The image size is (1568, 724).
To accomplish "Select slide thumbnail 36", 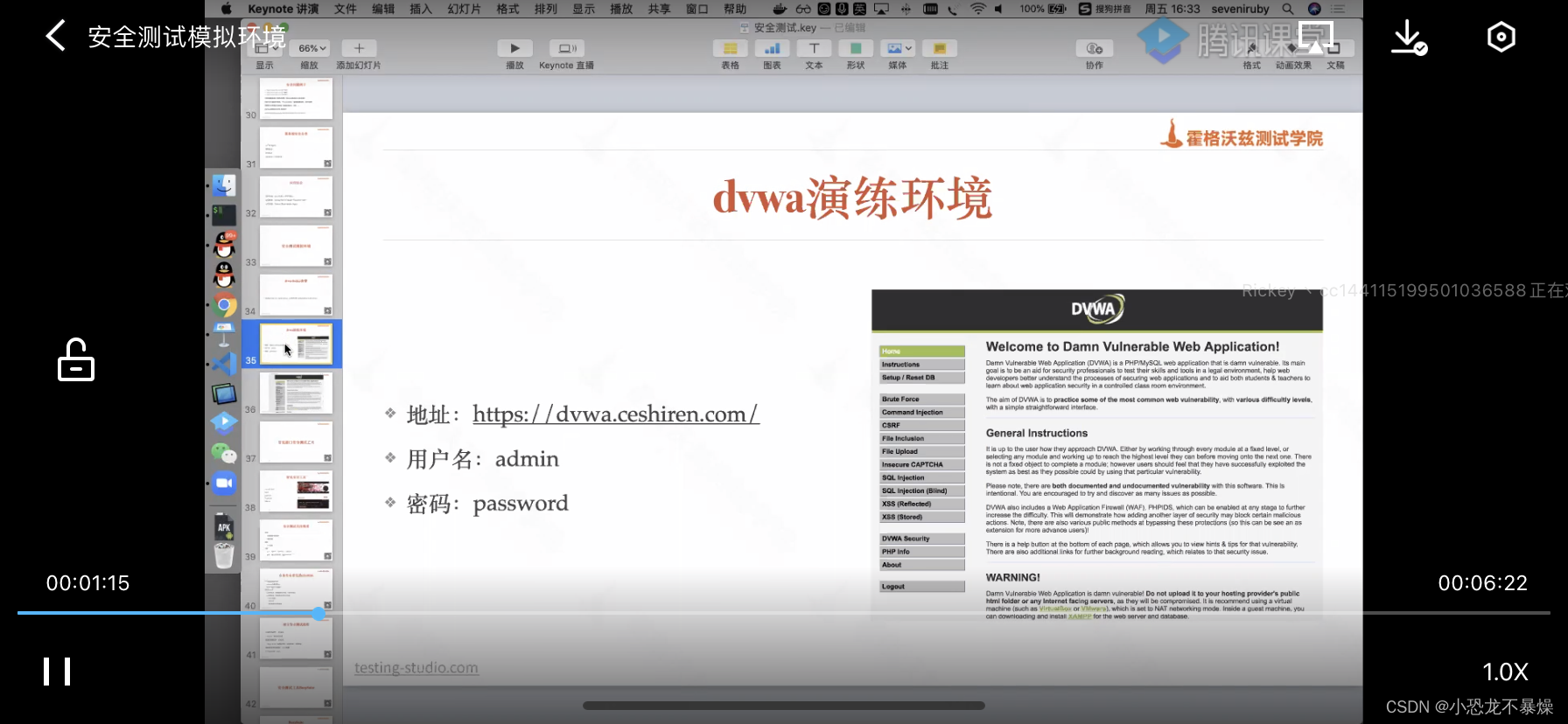I will (x=296, y=393).
